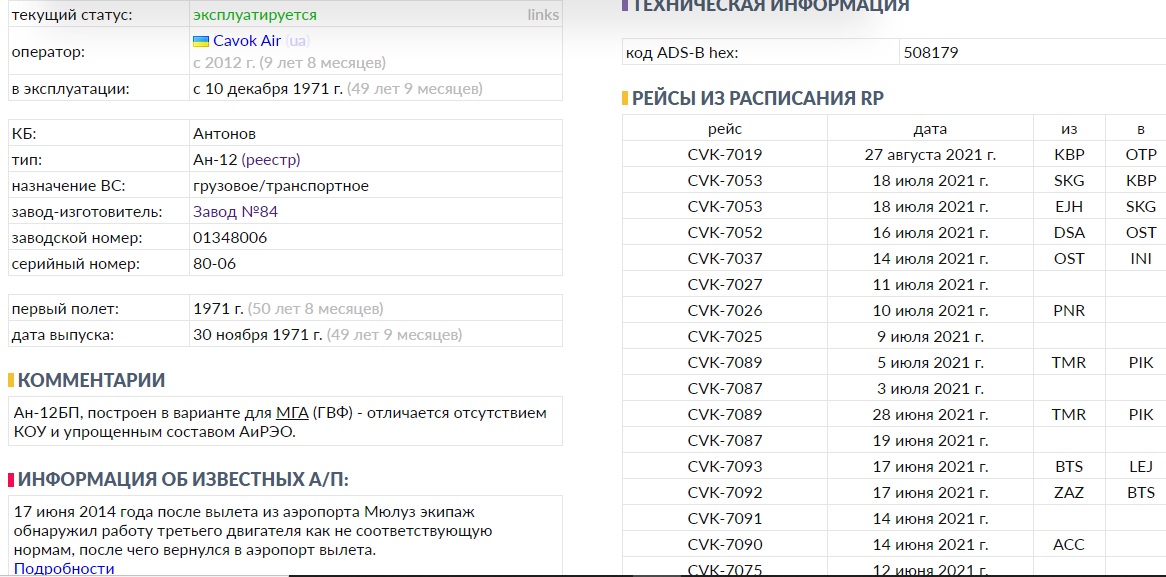The image size is (1166, 577).
Task: Click the рейс column header
Action: [724, 129]
